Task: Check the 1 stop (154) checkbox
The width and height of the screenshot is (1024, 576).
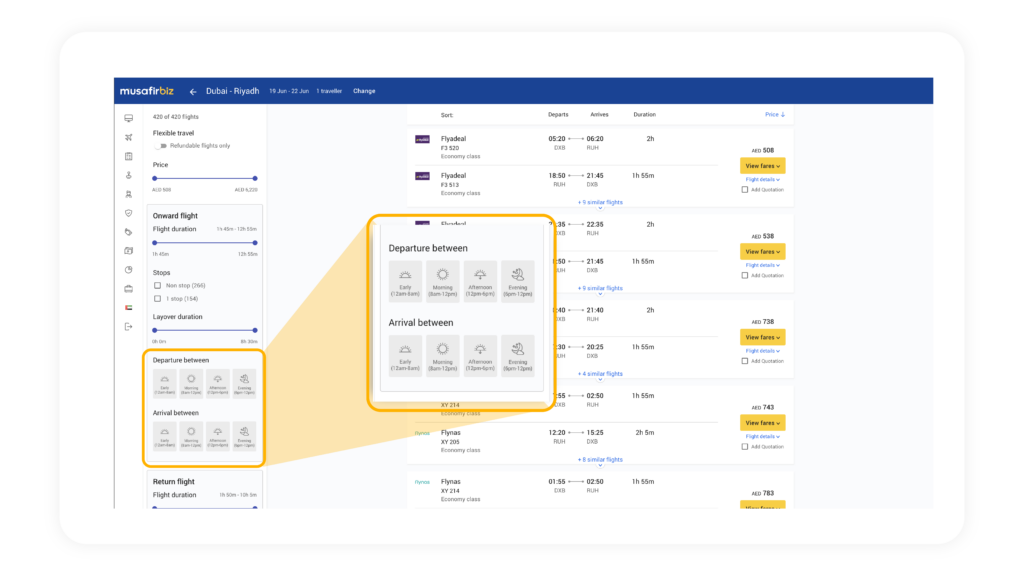Action: (157, 298)
